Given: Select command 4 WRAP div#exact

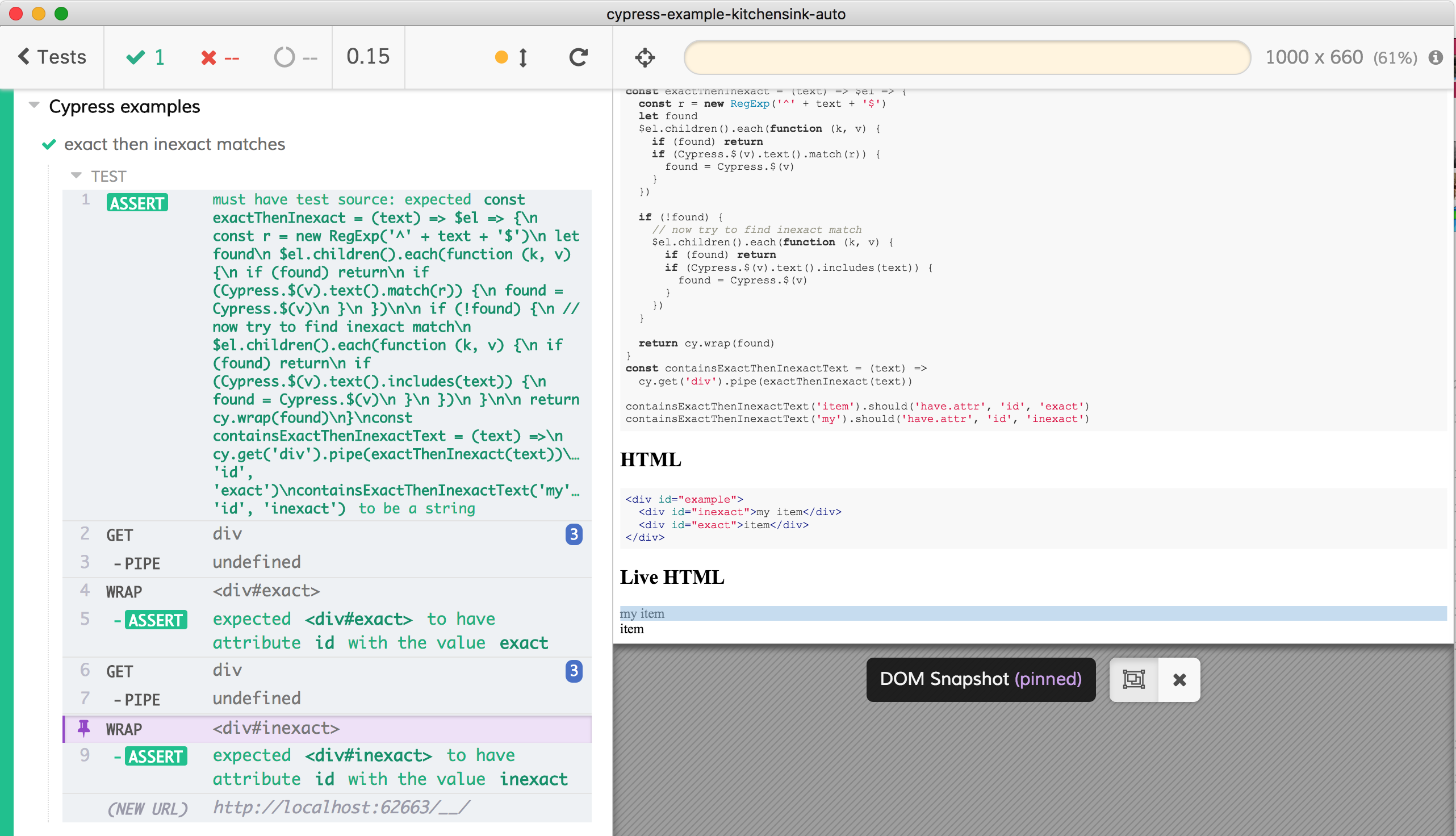Looking at the screenshot, I should (327, 591).
